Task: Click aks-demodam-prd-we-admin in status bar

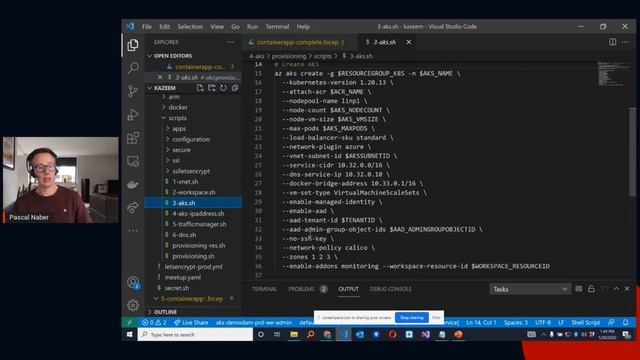Action: point(253,322)
